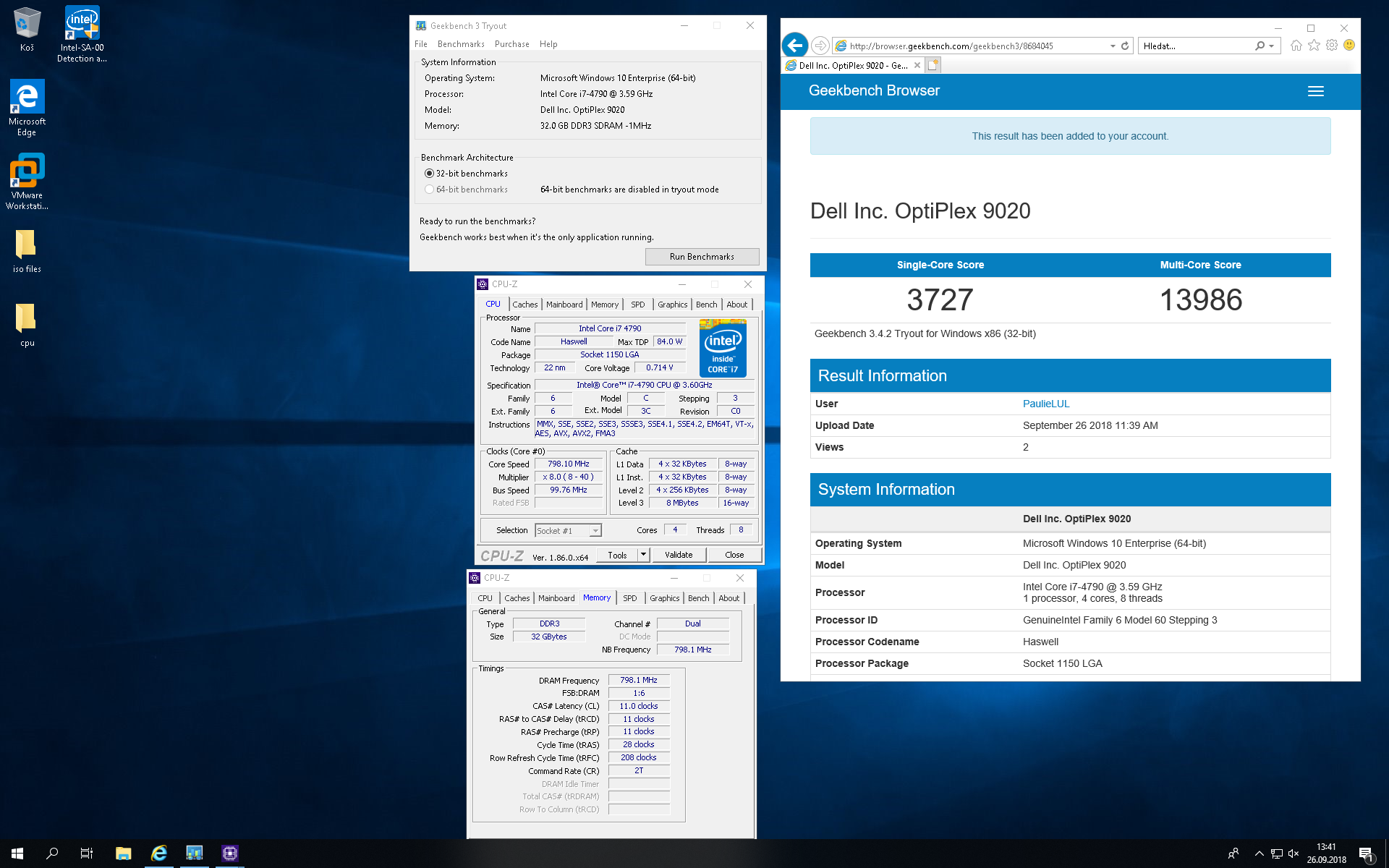Switch to Geekbench on the taskbar

click(194, 854)
